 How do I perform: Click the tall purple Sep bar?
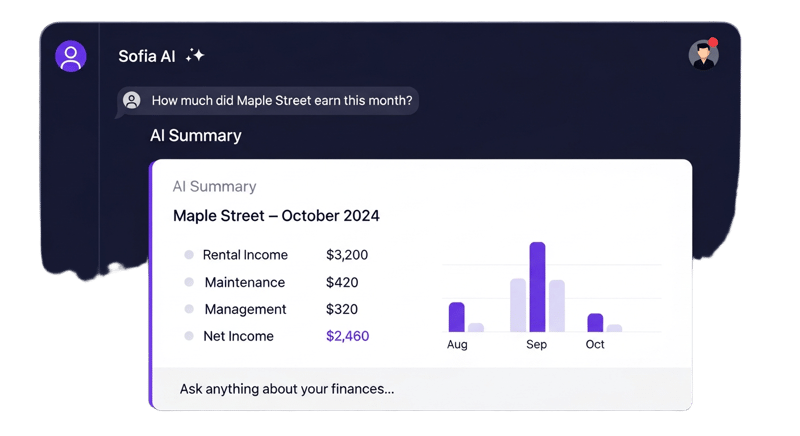[537, 287]
